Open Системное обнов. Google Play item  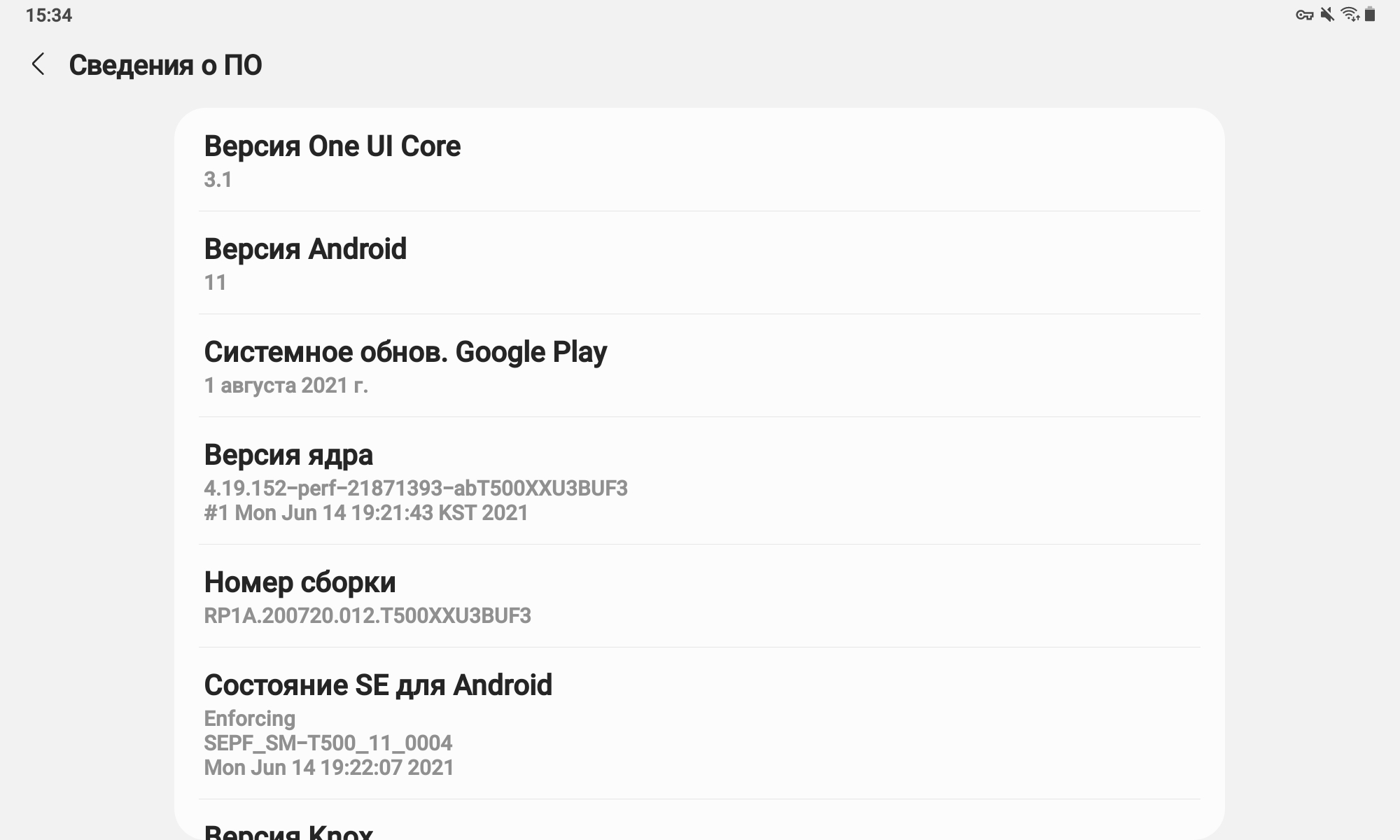[x=699, y=365]
